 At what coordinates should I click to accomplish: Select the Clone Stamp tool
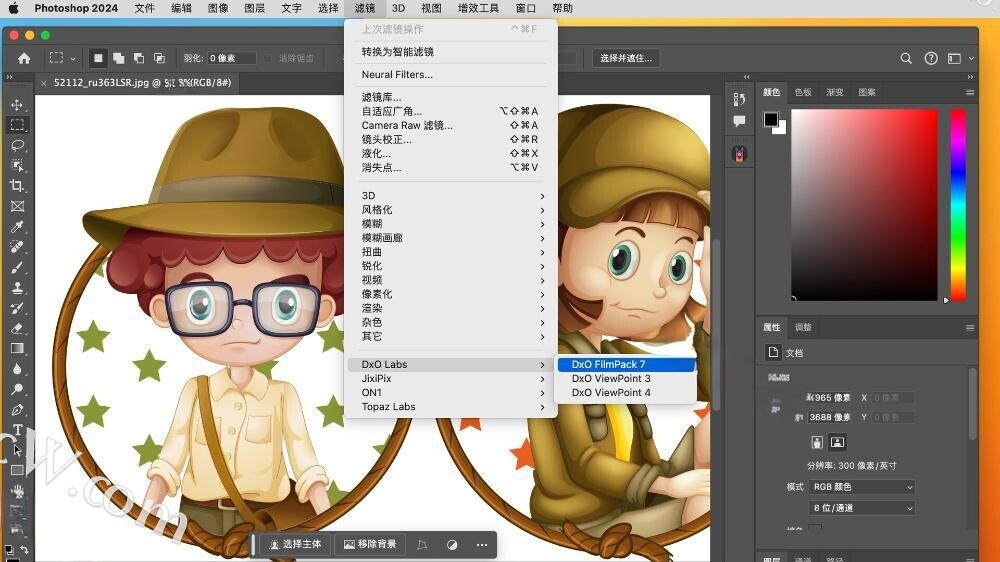(17, 288)
